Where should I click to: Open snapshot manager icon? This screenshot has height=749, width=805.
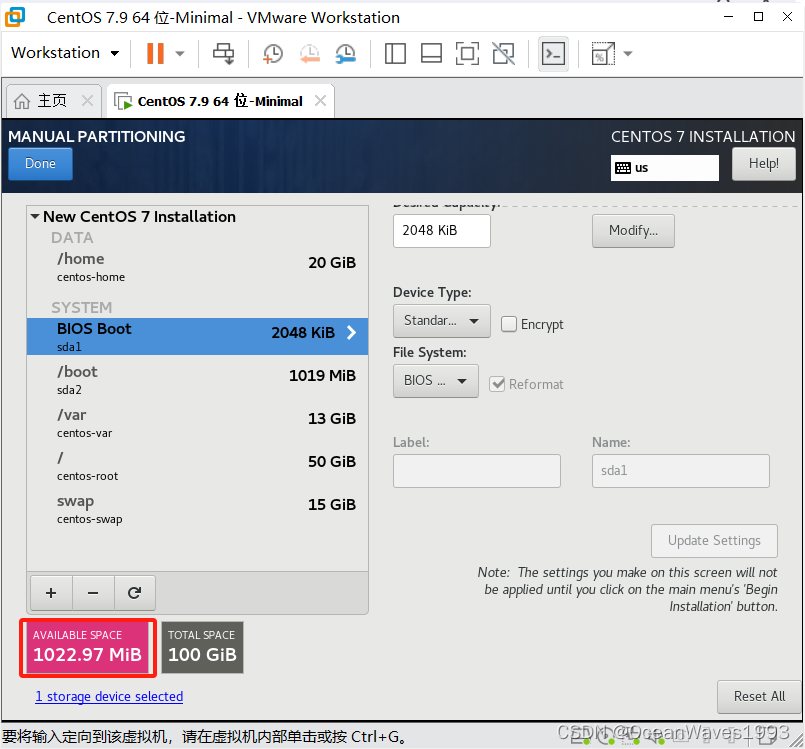[x=346, y=53]
